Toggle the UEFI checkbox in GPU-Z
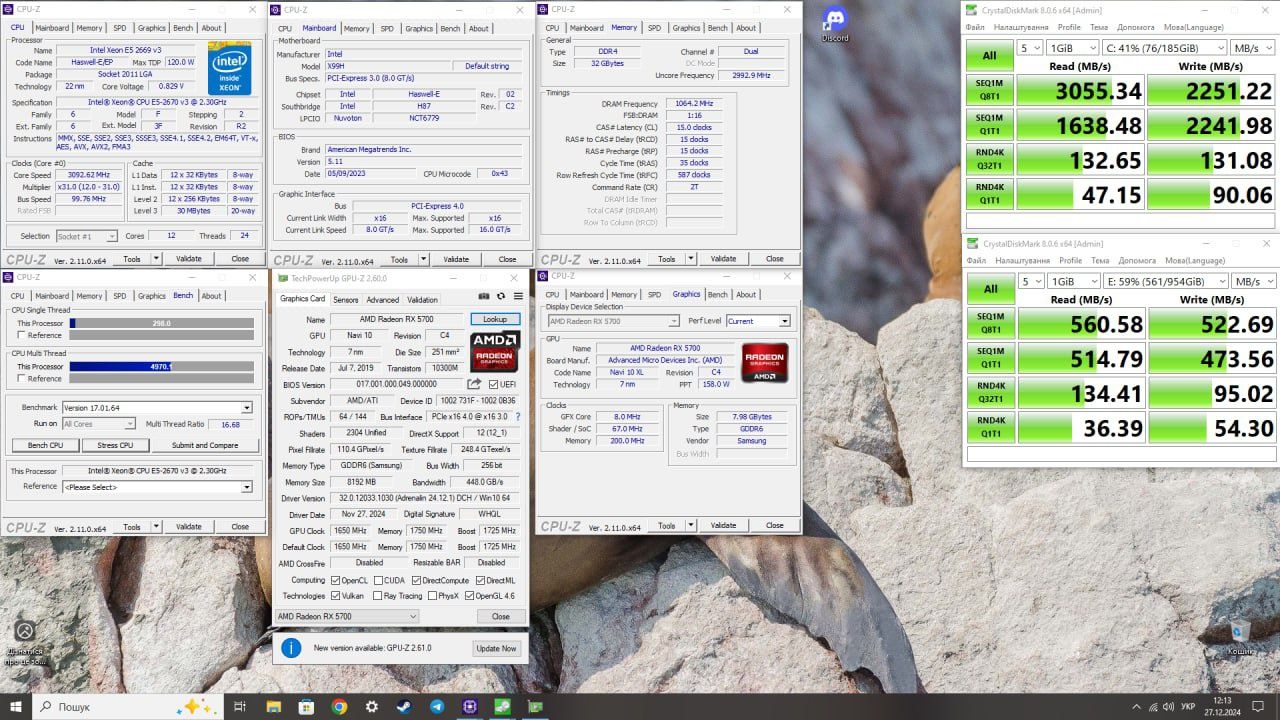 tap(494, 384)
